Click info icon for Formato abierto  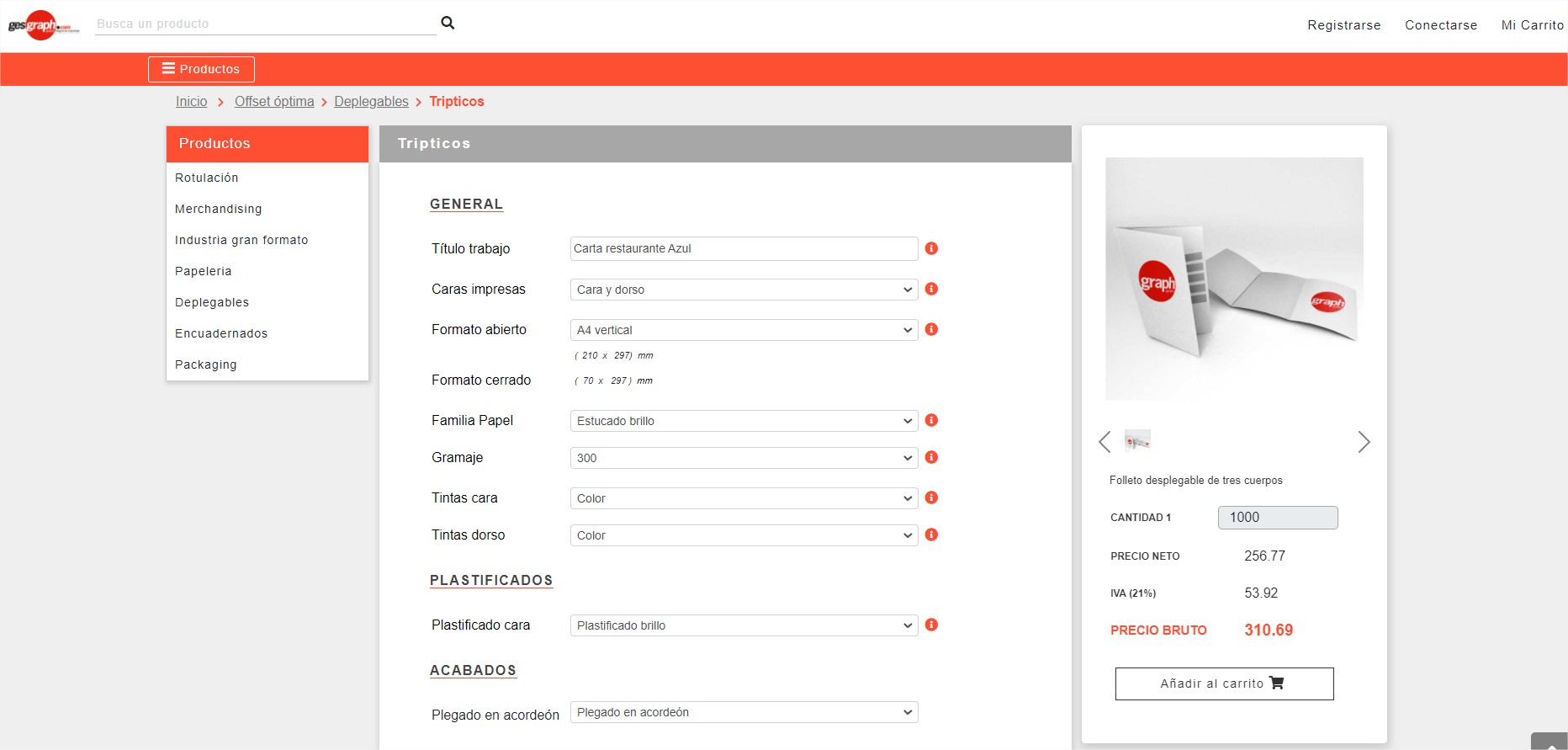click(931, 329)
